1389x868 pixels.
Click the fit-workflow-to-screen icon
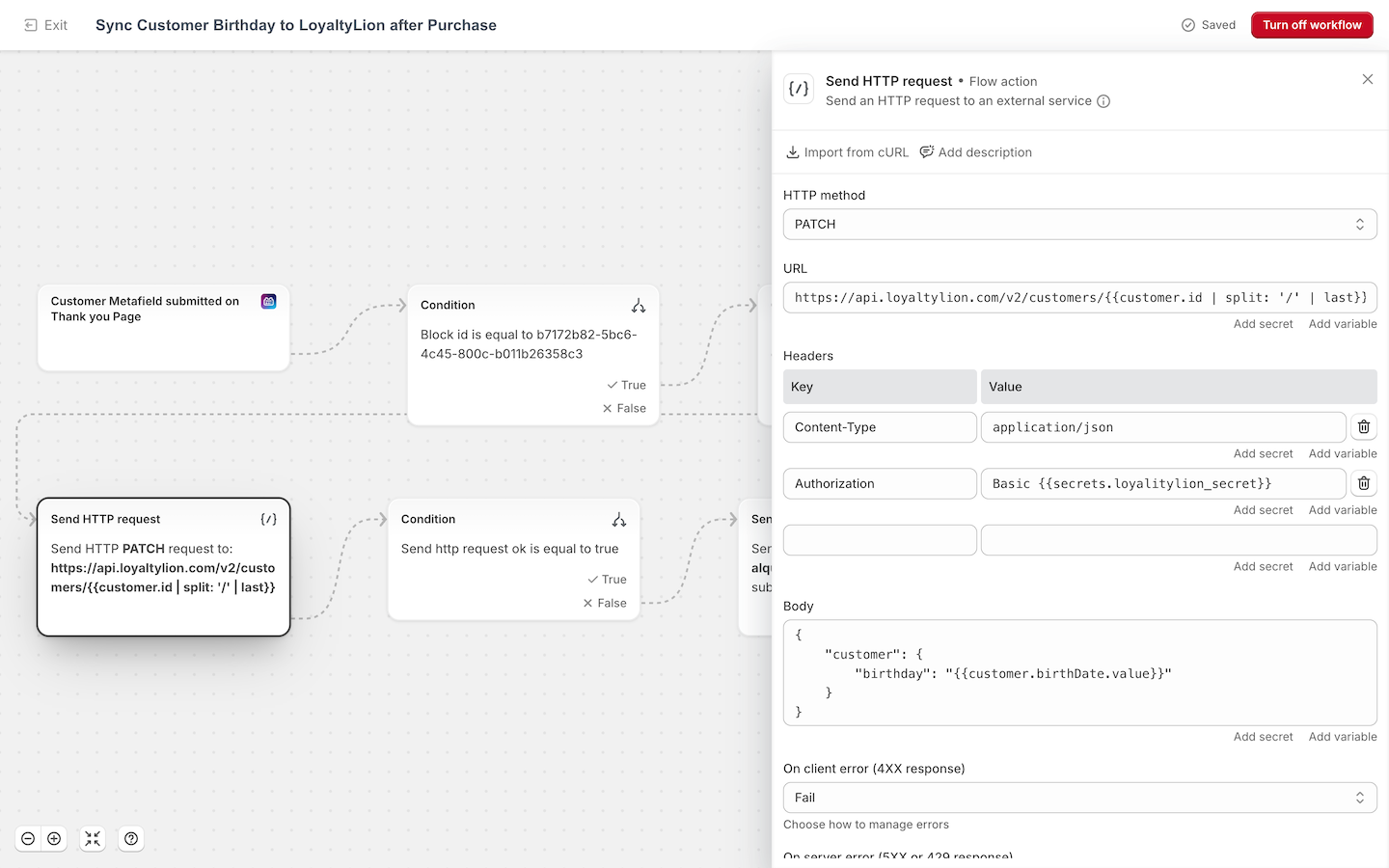(93, 838)
